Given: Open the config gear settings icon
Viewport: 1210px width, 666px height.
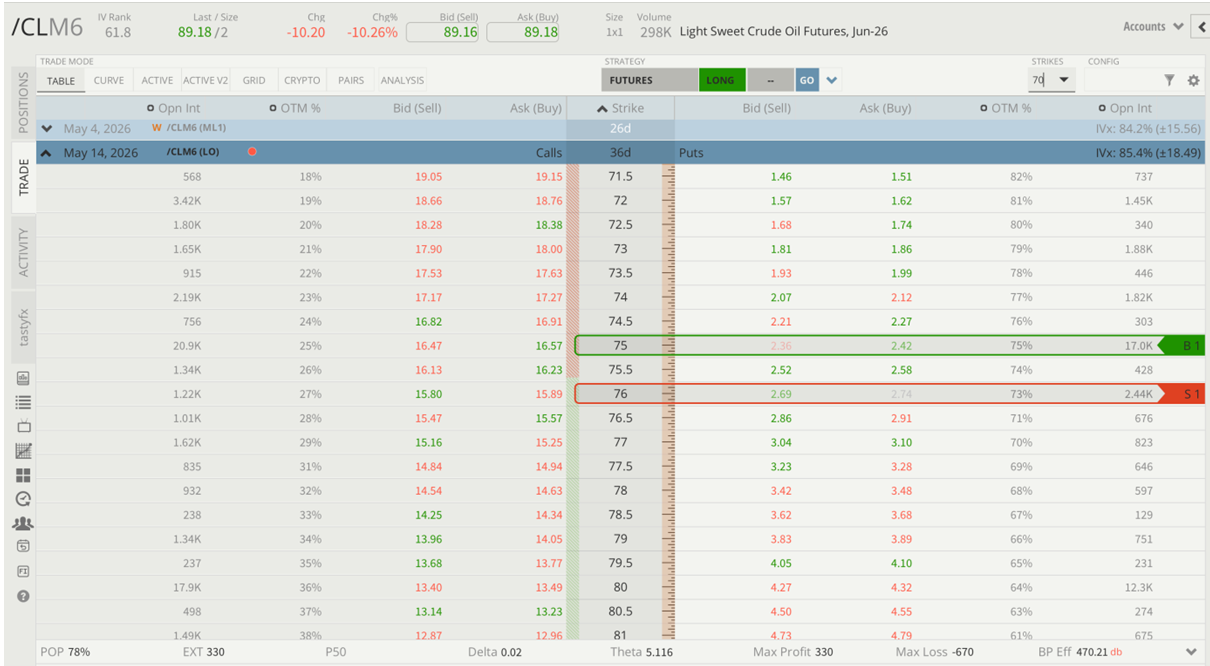Looking at the screenshot, I should (x=1192, y=80).
